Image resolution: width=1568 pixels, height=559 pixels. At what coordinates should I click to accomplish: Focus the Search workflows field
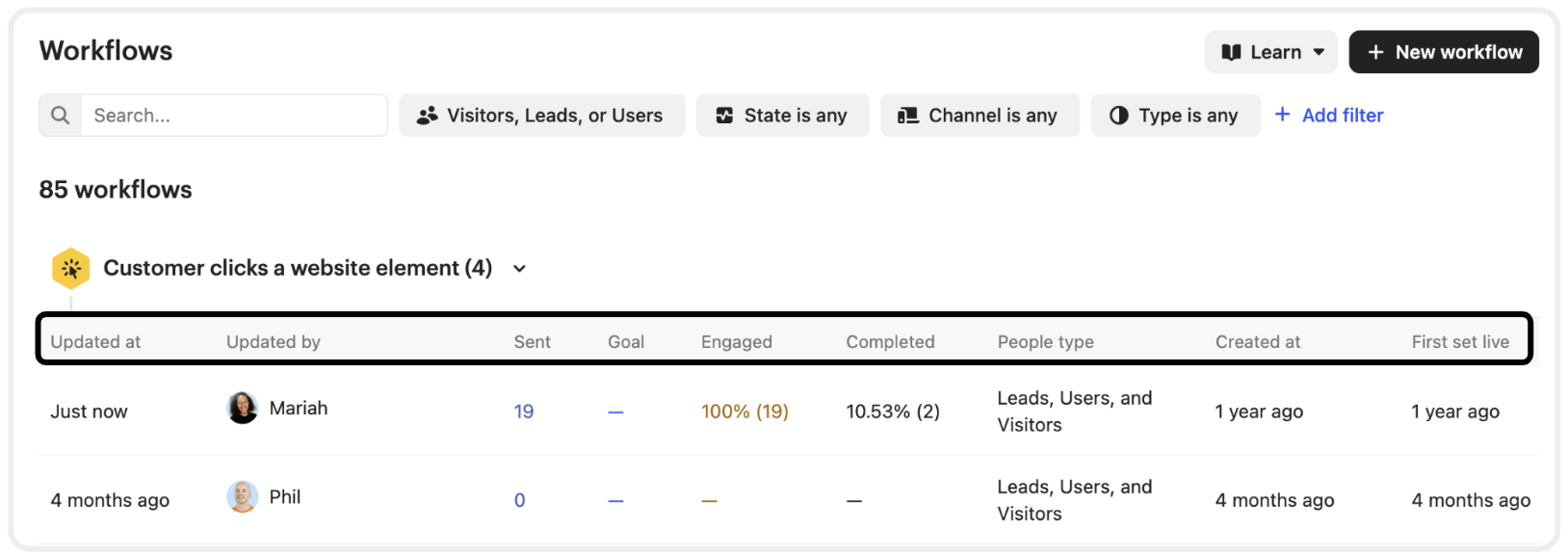click(x=234, y=116)
